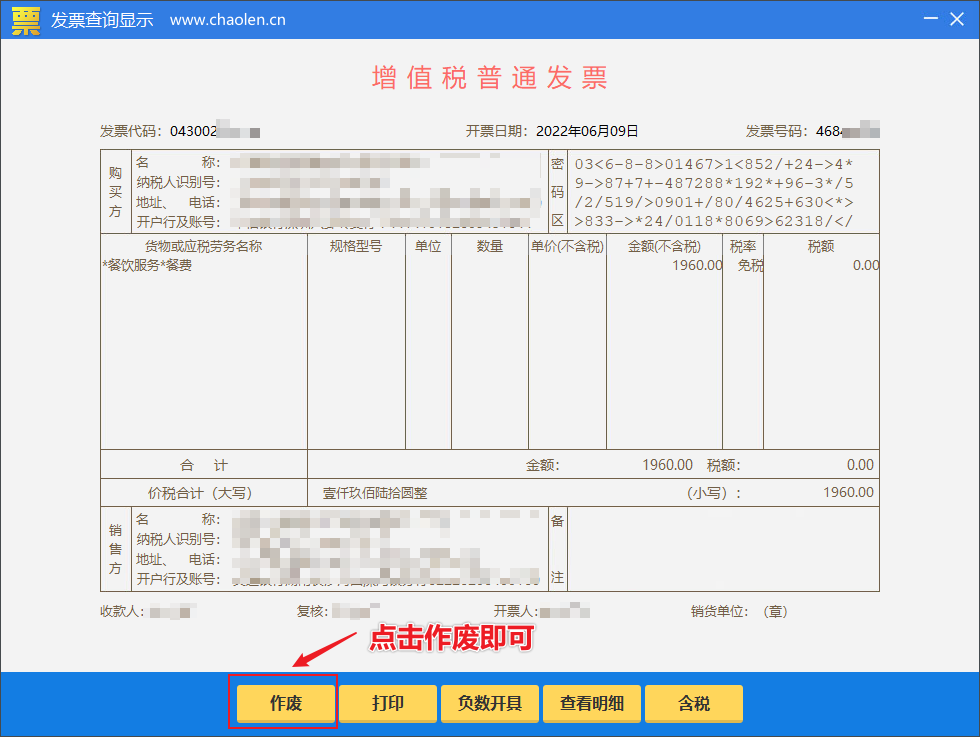
Task: Click the 合计 金额 1960.00 value
Action: 668,465
